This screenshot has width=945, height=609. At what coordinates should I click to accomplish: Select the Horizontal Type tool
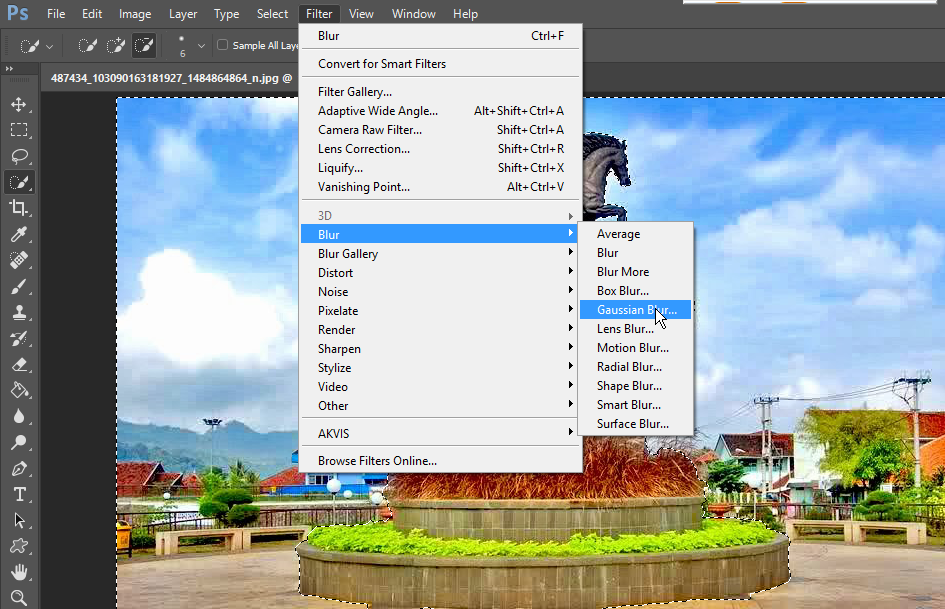pyautogui.click(x=20, y=493)
